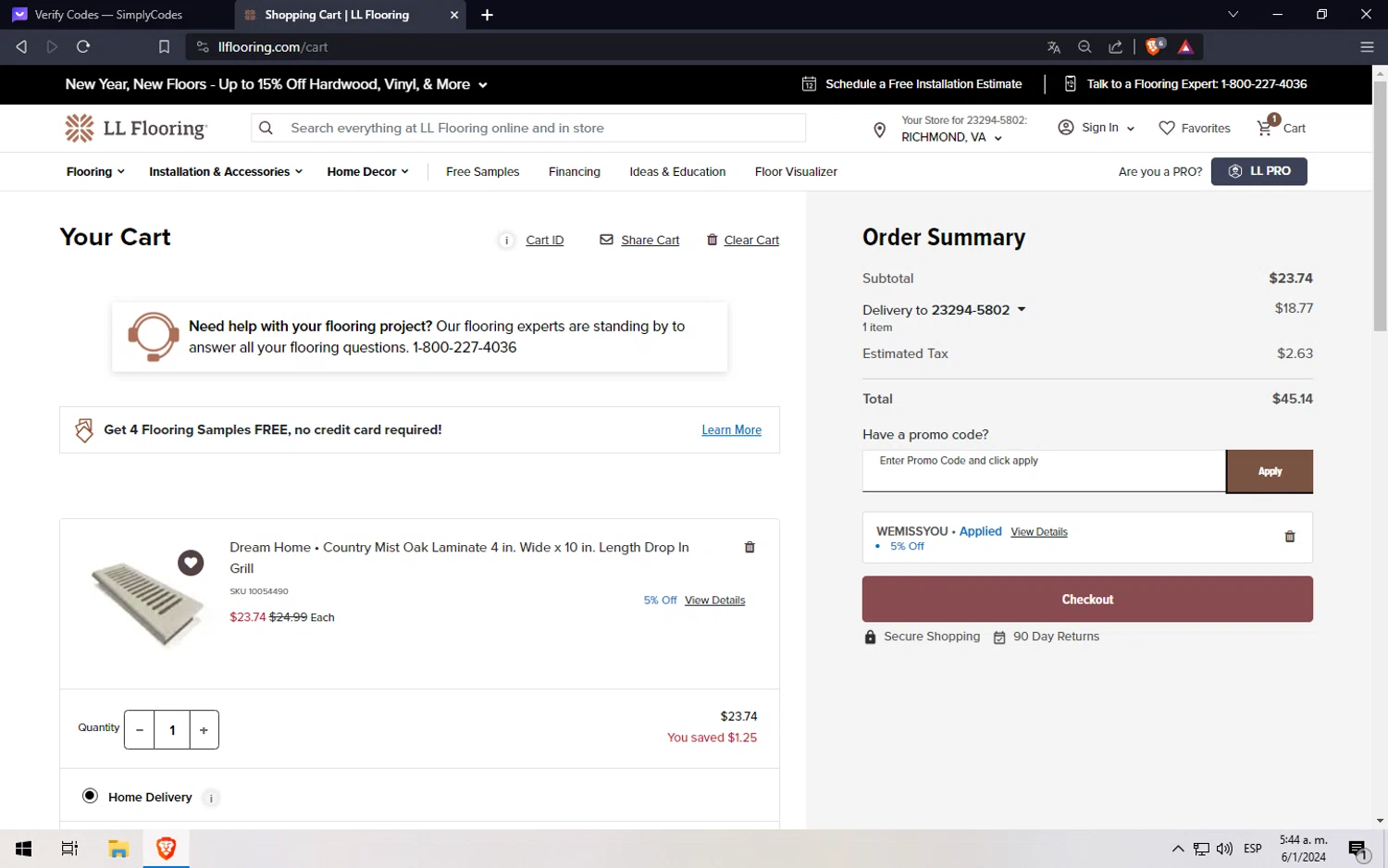Viewport: 1388px width, 868px height.
Task: Open Financing menu item
Action: [574, 172]
